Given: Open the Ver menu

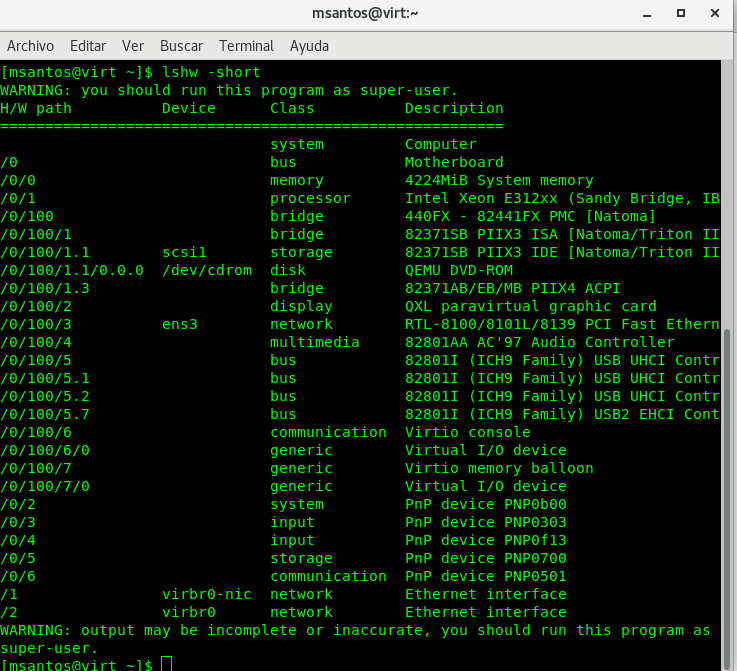Looking at the screenshot, I should pyautogui.click(x=133, y=46).
